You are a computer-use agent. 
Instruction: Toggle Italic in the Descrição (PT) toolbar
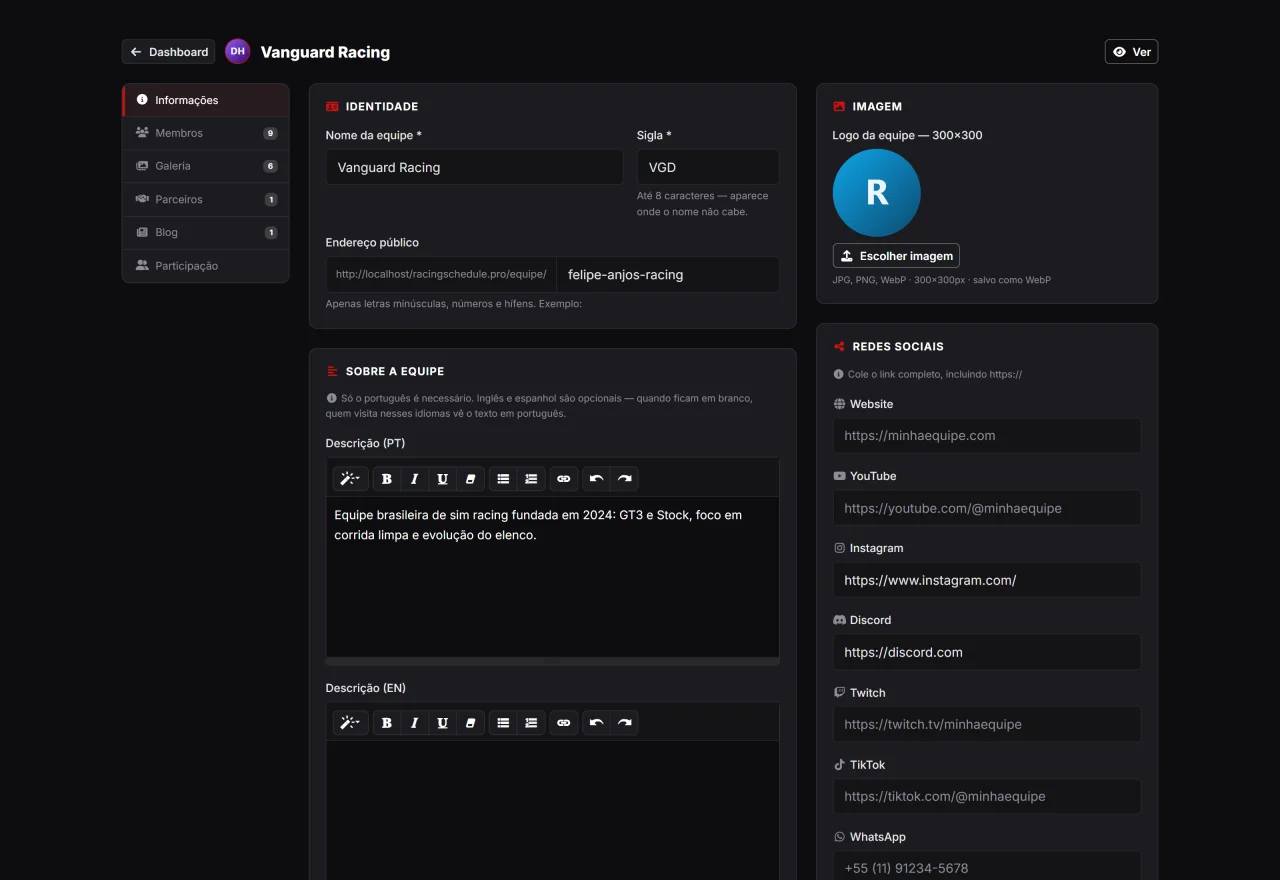click(x=415, y=479)
